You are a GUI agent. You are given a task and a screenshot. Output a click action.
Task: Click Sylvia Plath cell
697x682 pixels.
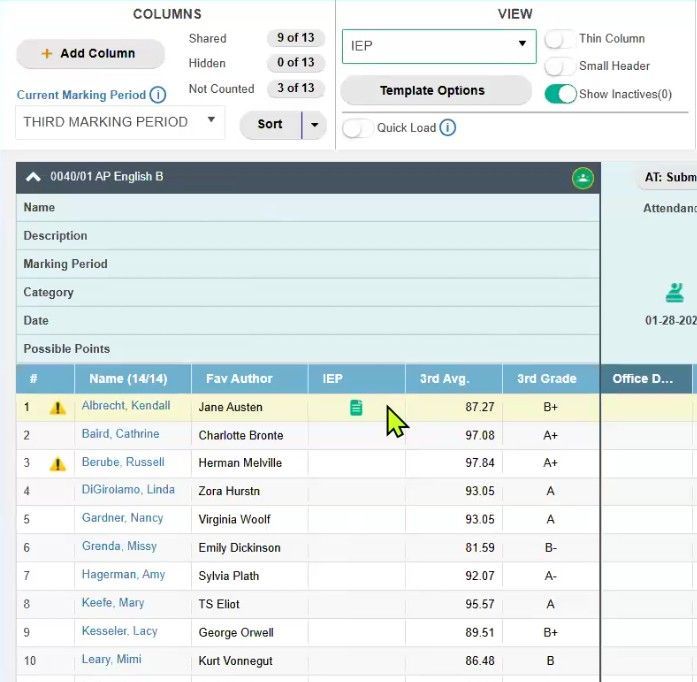point(249,576)
